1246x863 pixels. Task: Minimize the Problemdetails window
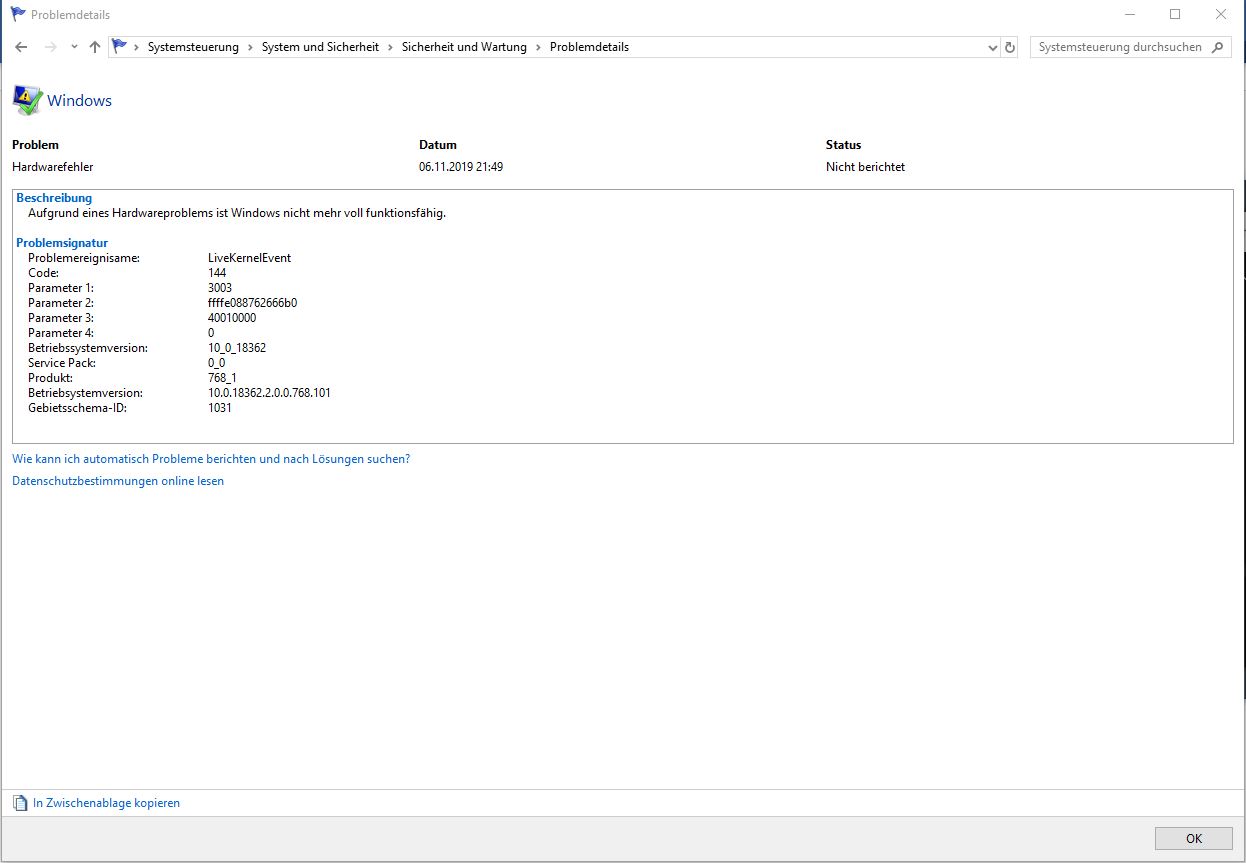(1129, 14)
